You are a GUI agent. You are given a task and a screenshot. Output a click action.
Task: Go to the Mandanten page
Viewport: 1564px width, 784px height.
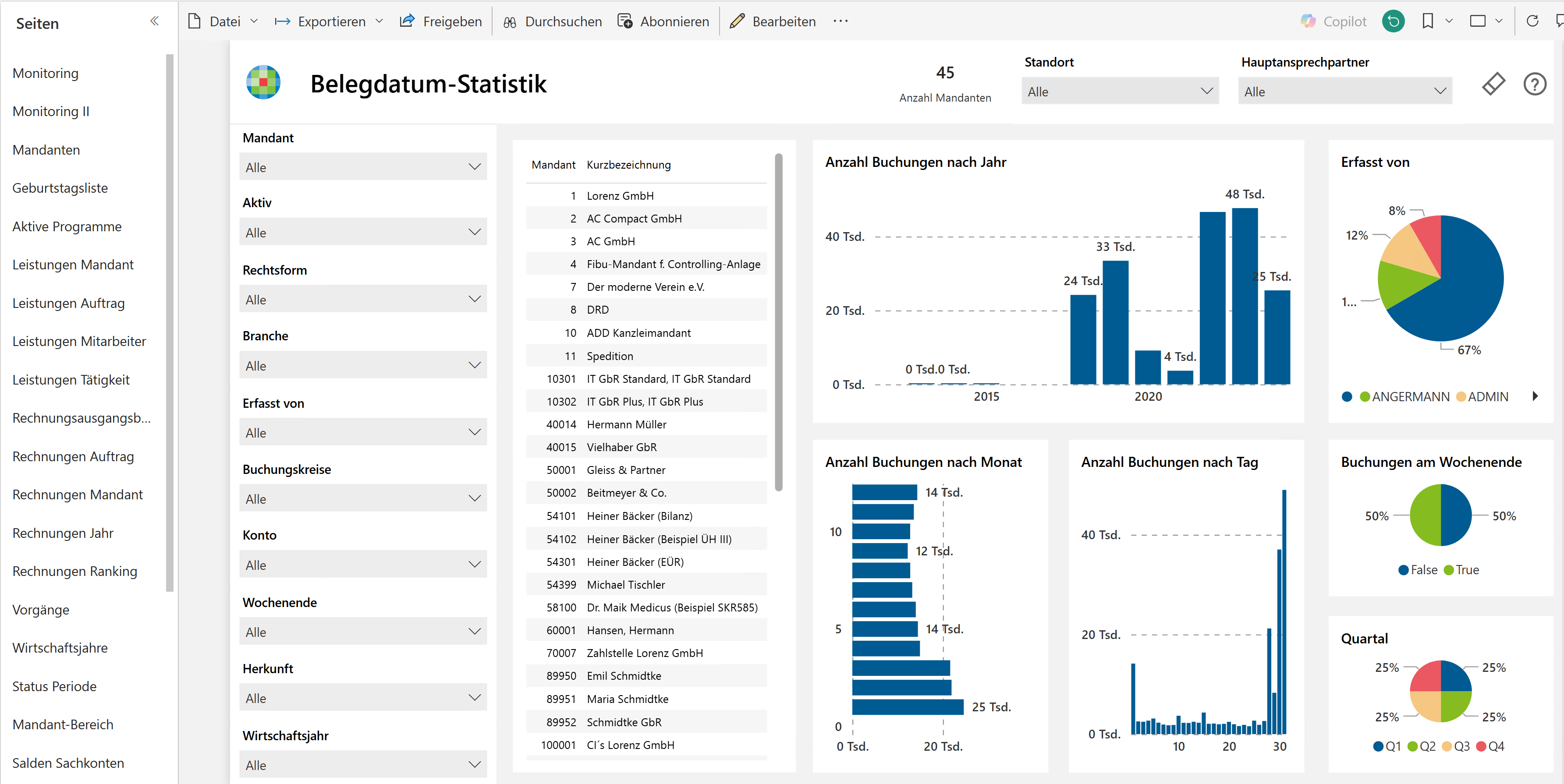click(x=46, y=149)
